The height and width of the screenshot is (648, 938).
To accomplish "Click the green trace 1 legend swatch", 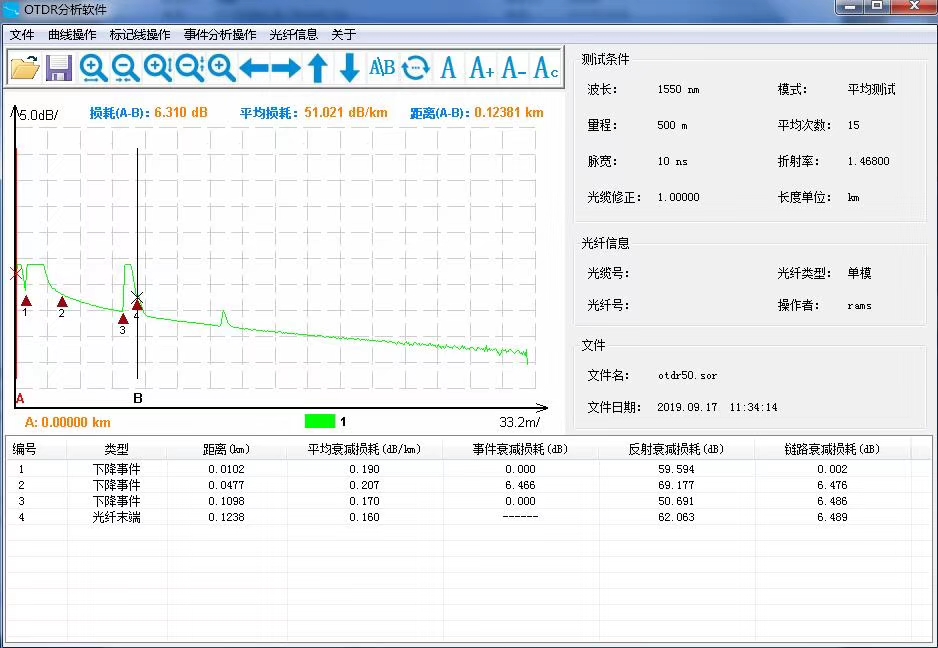I will [320, 421].
